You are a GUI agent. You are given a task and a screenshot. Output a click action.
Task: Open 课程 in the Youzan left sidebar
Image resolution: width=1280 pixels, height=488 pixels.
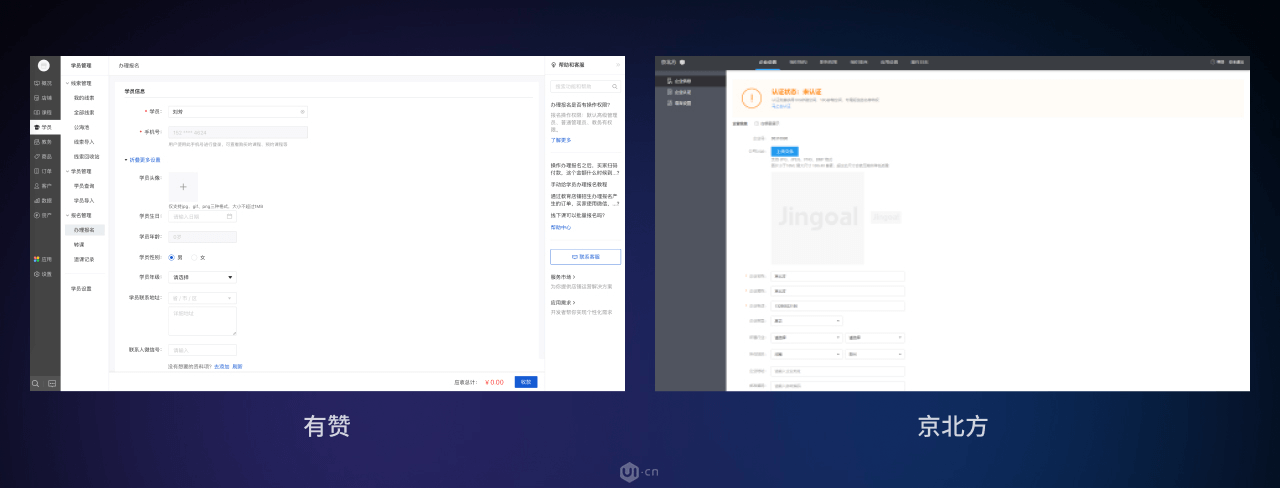click(44, 112)
